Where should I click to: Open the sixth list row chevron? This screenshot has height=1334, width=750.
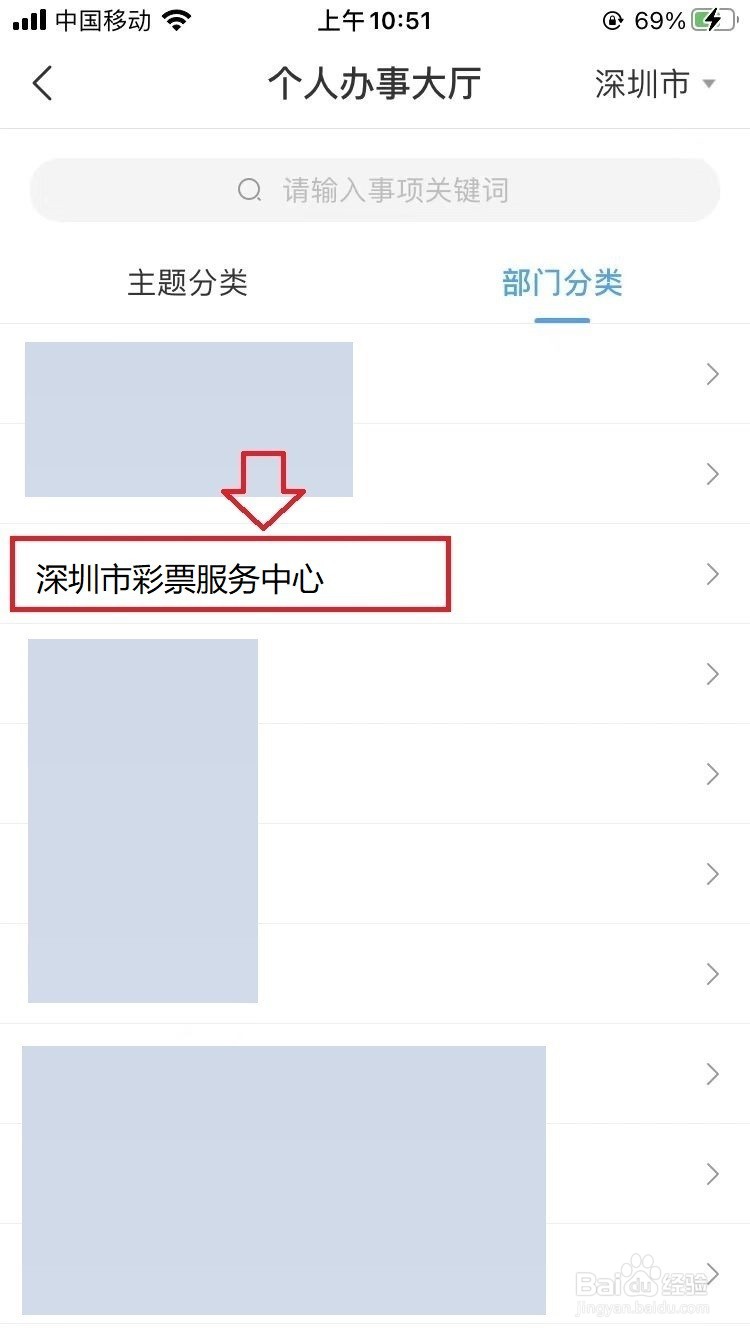pyautogui.click(x=713, y=874)
